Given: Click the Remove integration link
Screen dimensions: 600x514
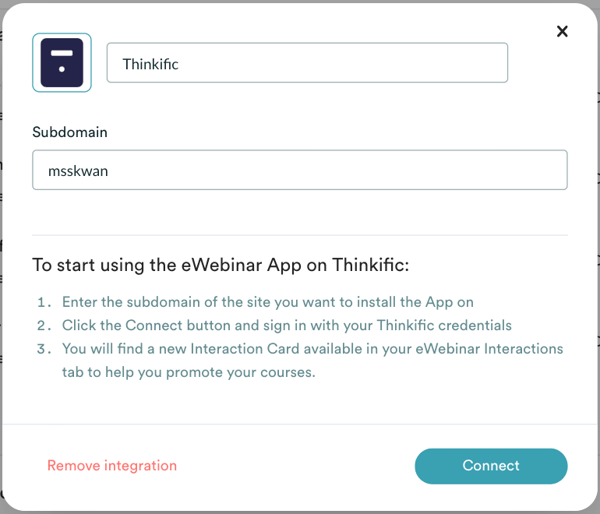Looking at the screenshot, I should tap(112, 465).
